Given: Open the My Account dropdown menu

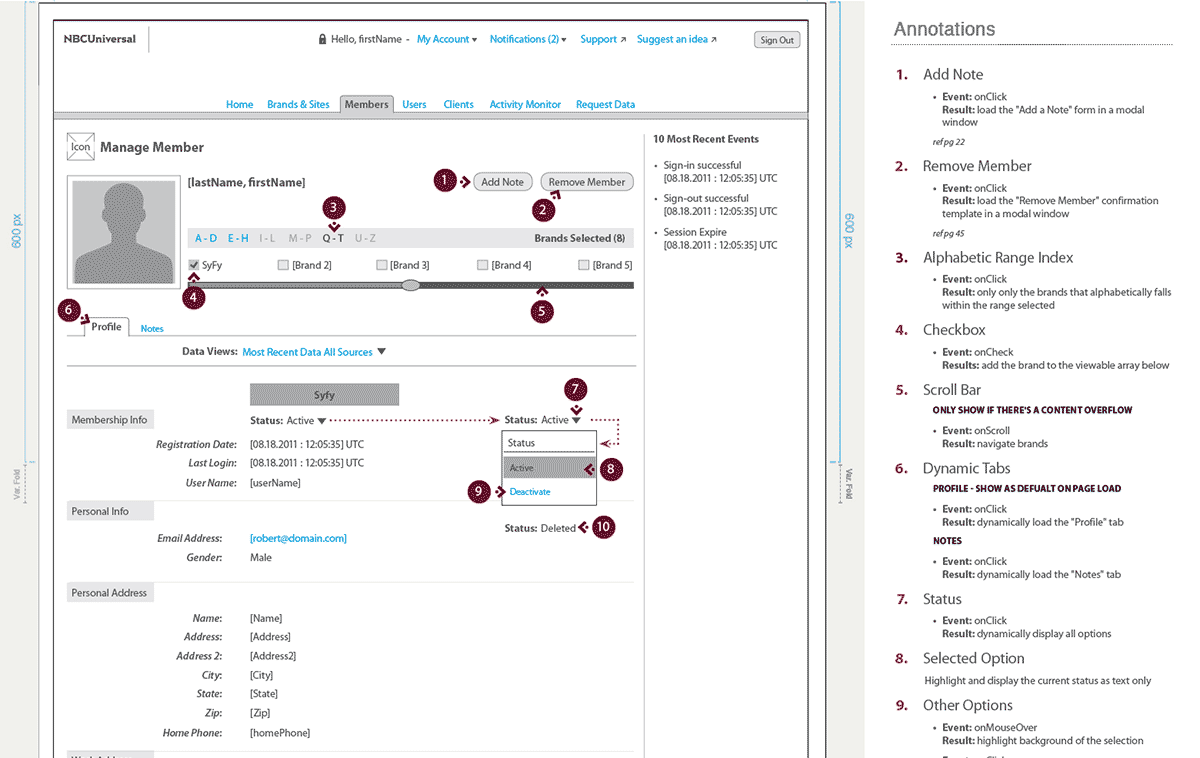Looking at the screenshot, I should click(x=447, y=40).
